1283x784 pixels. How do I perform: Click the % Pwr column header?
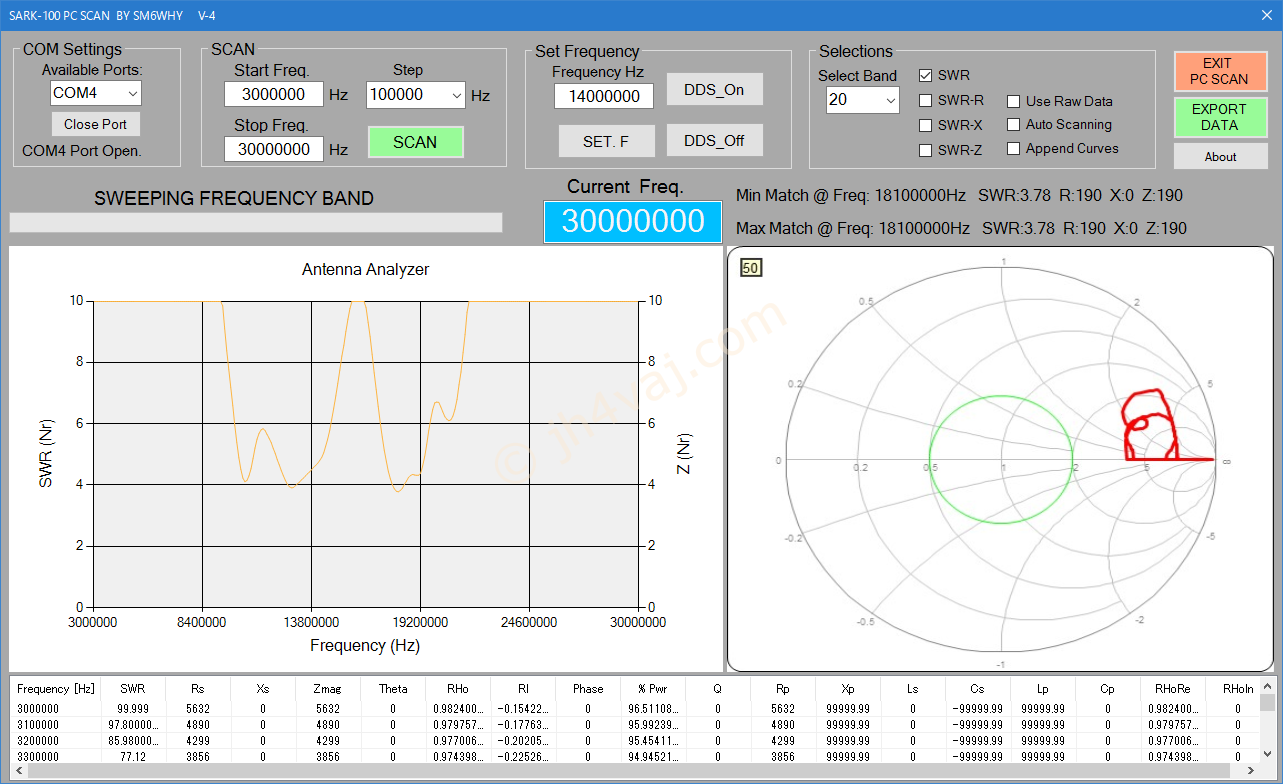click(653, 688)
